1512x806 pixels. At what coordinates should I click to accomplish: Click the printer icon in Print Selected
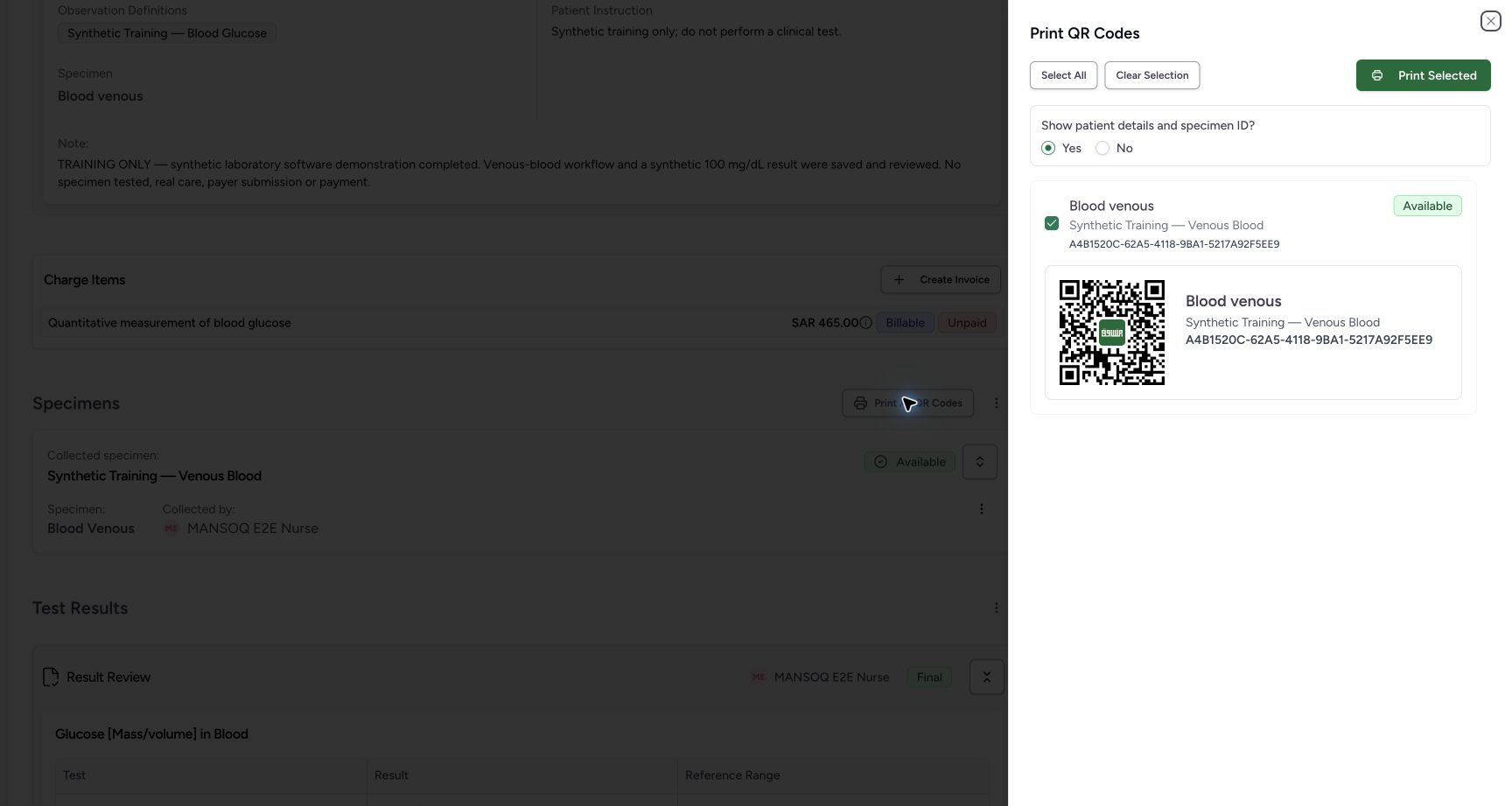pos(1377,75)
